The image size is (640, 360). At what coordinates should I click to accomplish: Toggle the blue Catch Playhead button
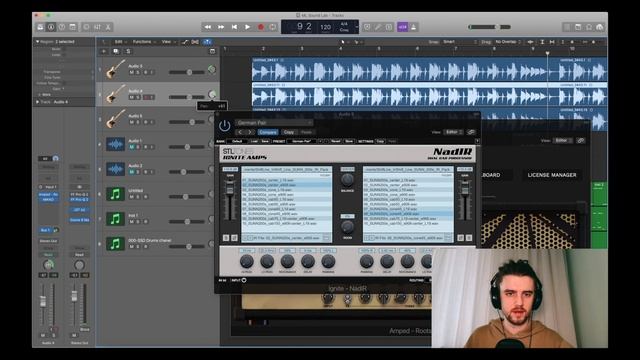[207, 42]
